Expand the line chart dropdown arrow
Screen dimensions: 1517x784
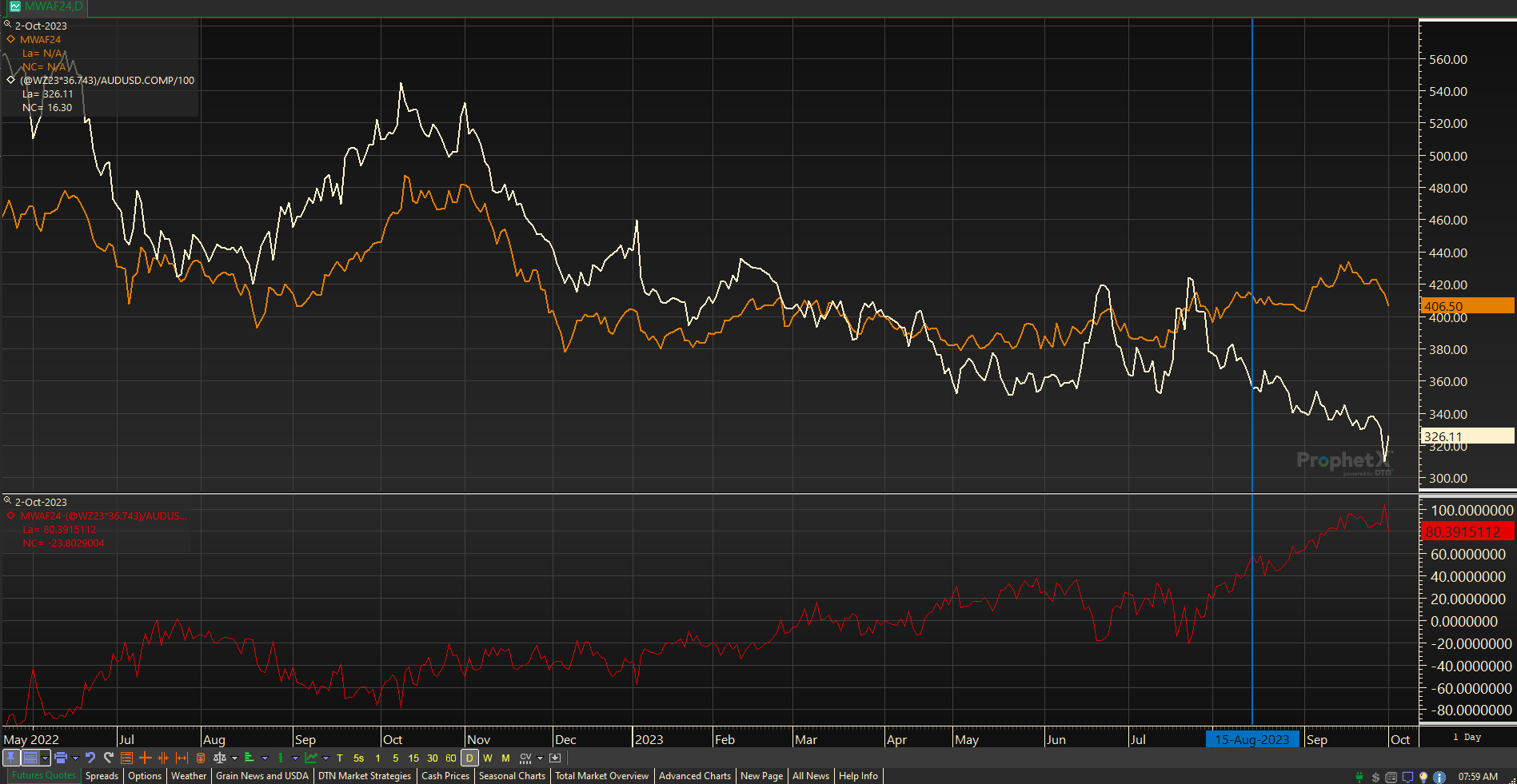325,758
